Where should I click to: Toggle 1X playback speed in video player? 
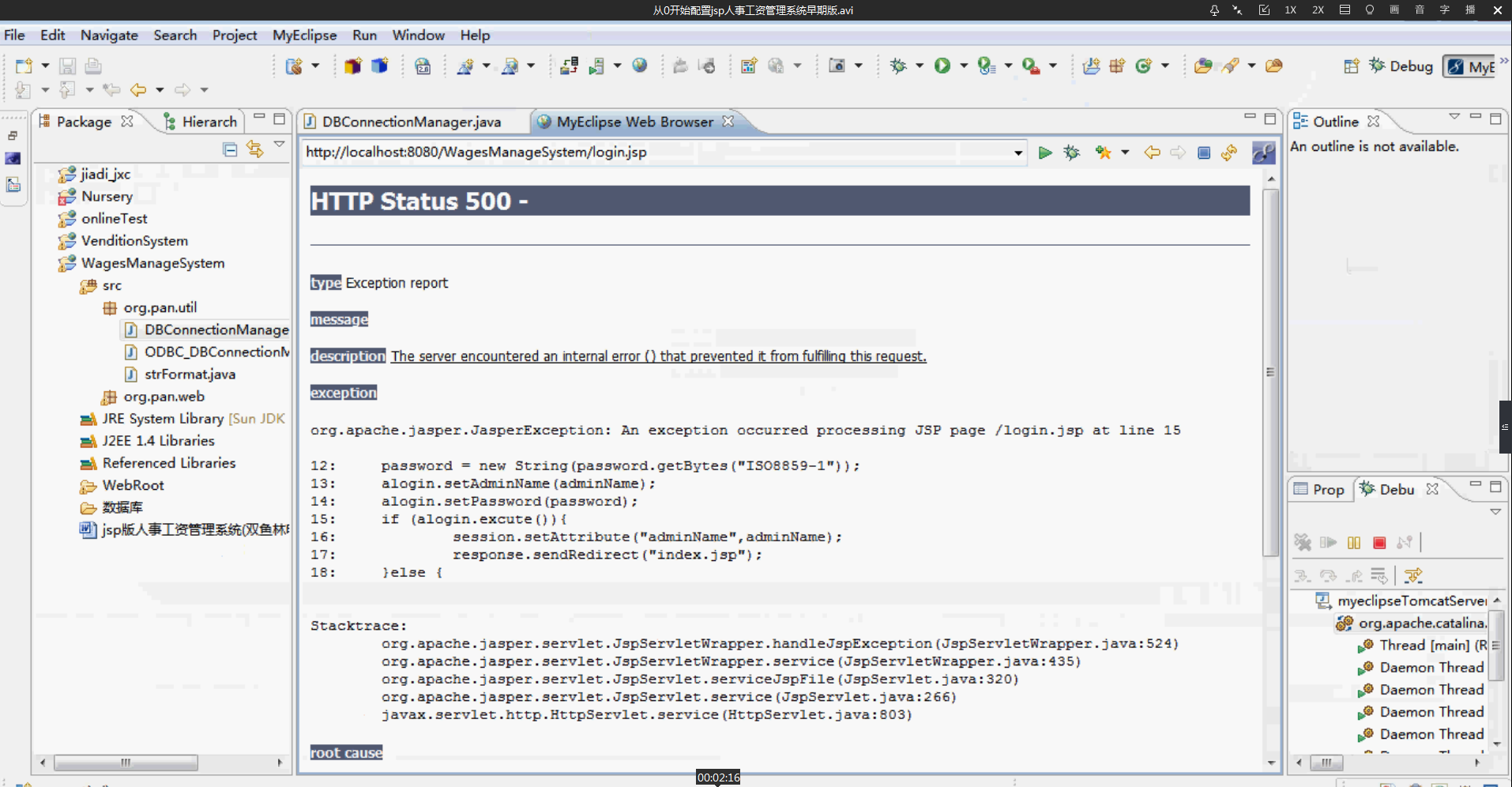tap(1291, 10)
